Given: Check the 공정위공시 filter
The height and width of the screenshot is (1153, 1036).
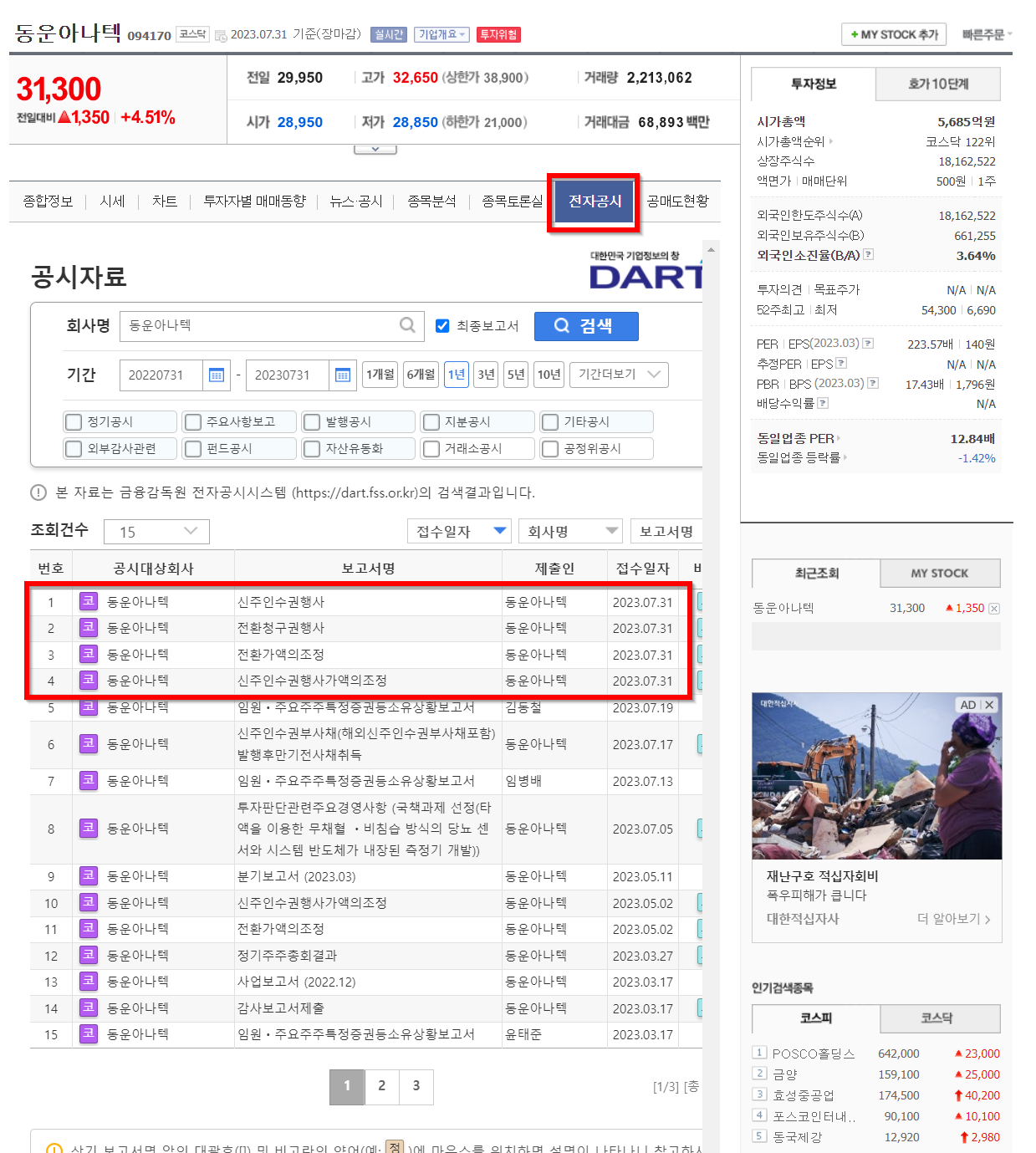Looking at the screenshot, I should (550, 449).
